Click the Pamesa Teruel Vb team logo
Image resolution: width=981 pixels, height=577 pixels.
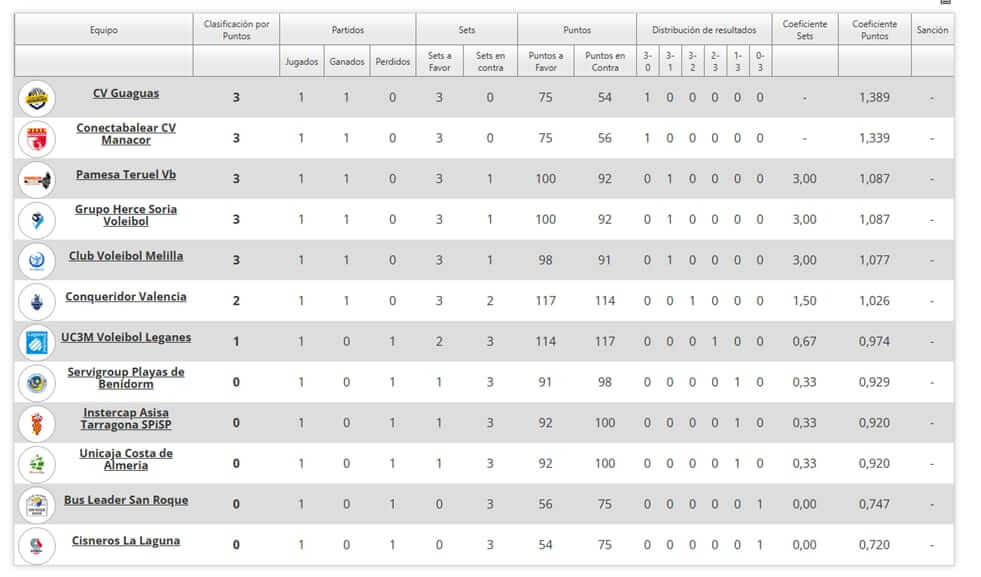[37, 179]
